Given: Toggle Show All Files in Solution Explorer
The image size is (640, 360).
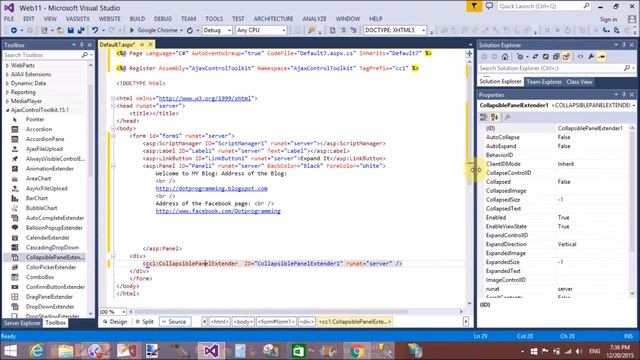Looking at the screenshot, I should (566, 57).
